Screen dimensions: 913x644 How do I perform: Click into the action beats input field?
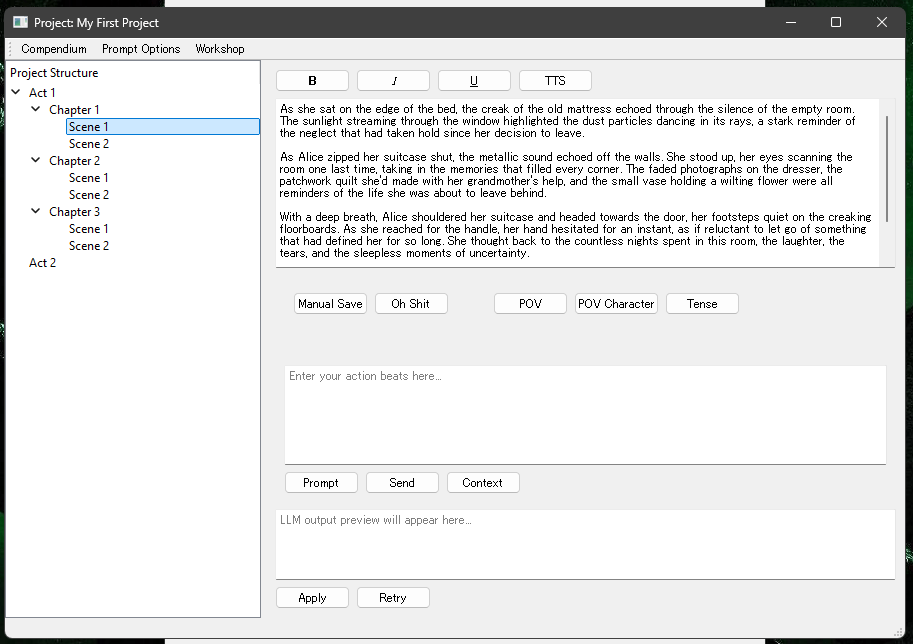click(x=585, y=414)
